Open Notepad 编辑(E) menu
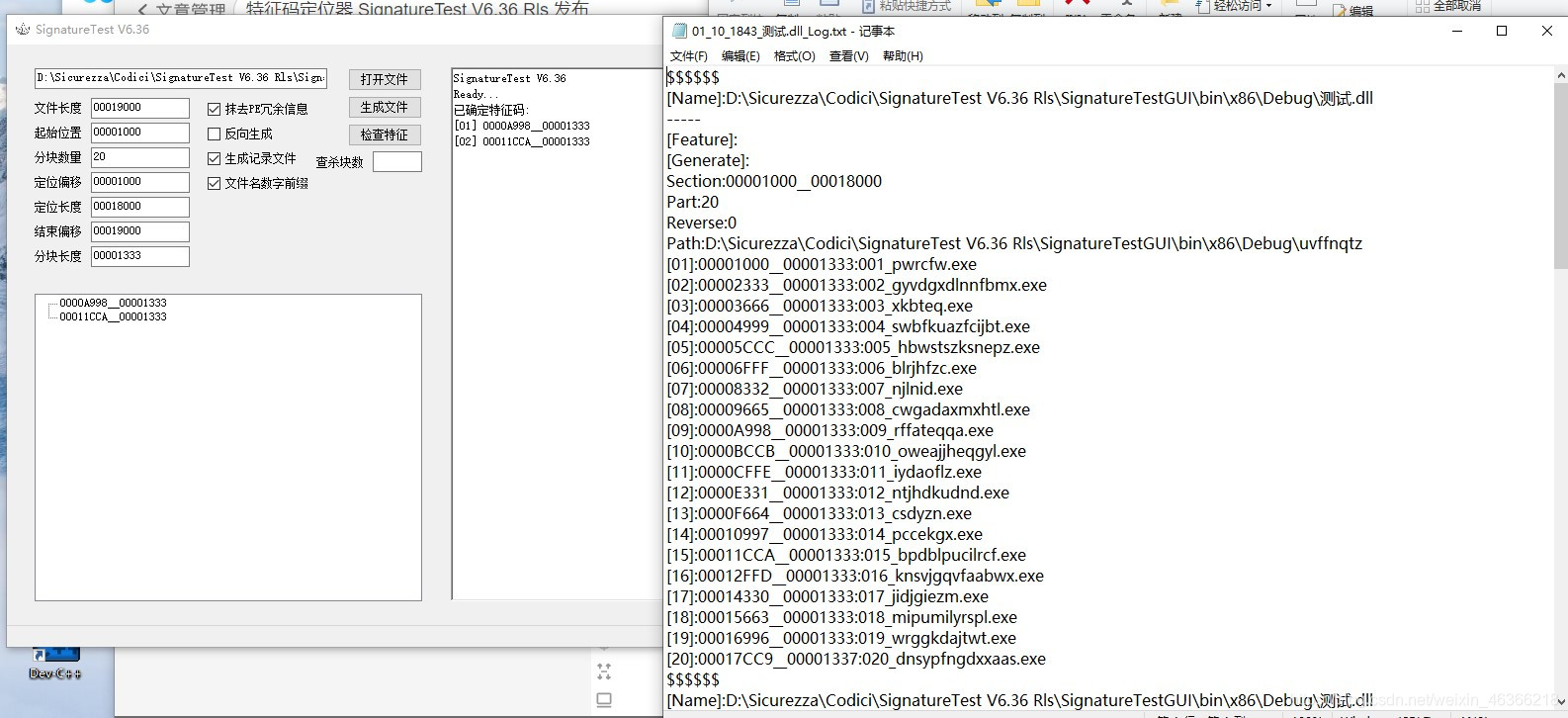The width and height of the screenshot is (1568, 718). (x=740, y=56)
